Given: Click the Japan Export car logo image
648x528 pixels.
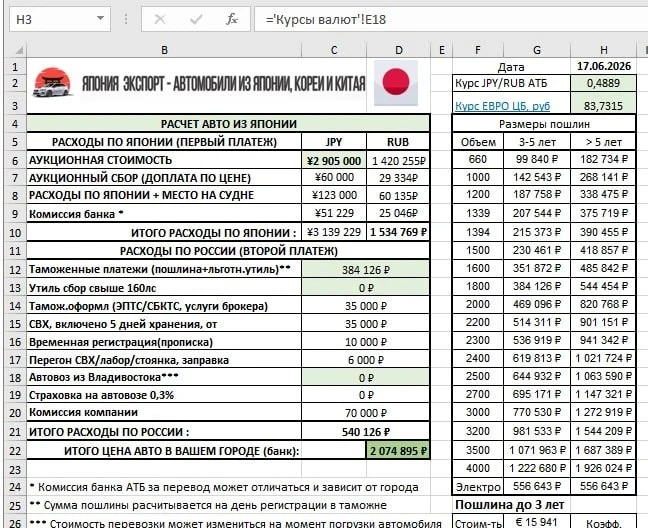Looking at the screenshot, I should [x=52, y=83].
